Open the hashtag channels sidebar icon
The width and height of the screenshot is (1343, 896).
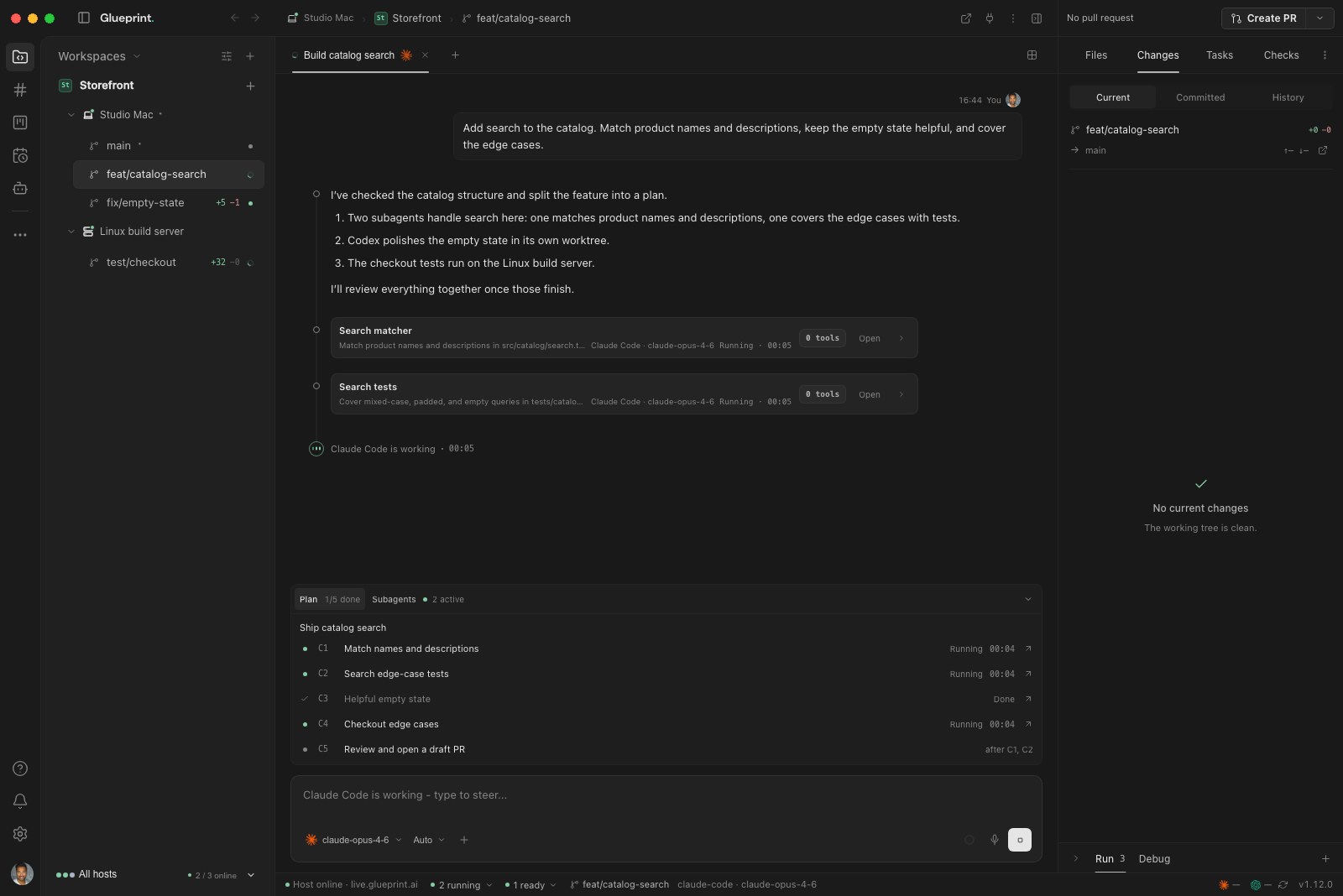coord(20,90)
